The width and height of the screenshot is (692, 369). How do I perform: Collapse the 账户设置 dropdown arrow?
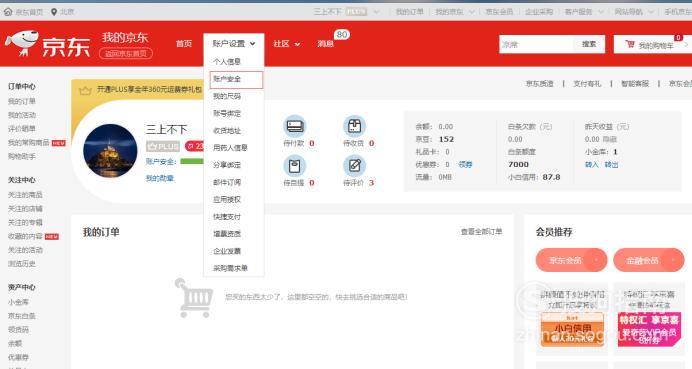coord(252,44)
